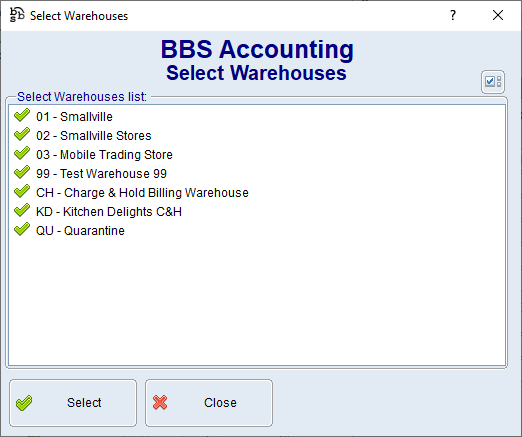Image resolution: width=522 pixels, height=437 pixels.
Task: Click the red cross on Close button
Action: tap(160, 402)
